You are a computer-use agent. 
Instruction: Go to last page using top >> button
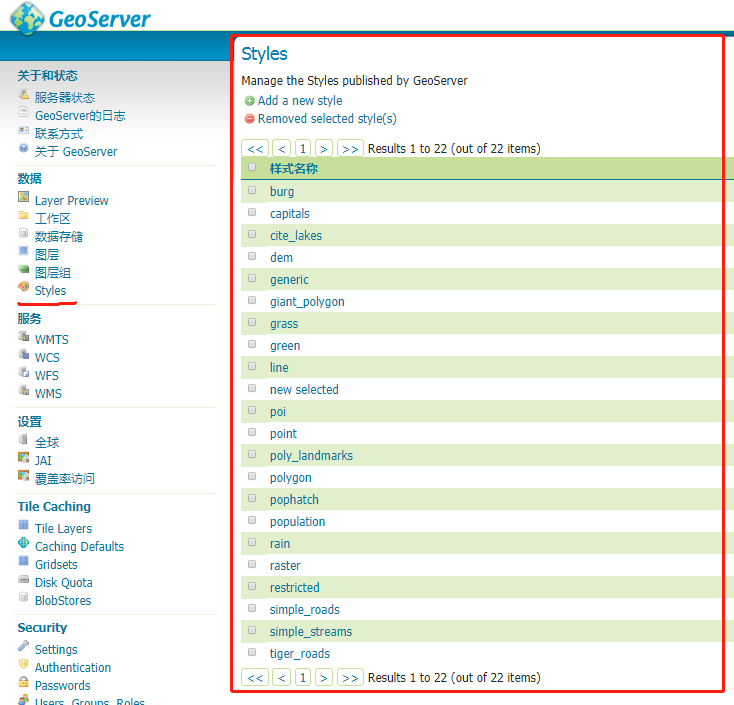coord(350,149)
